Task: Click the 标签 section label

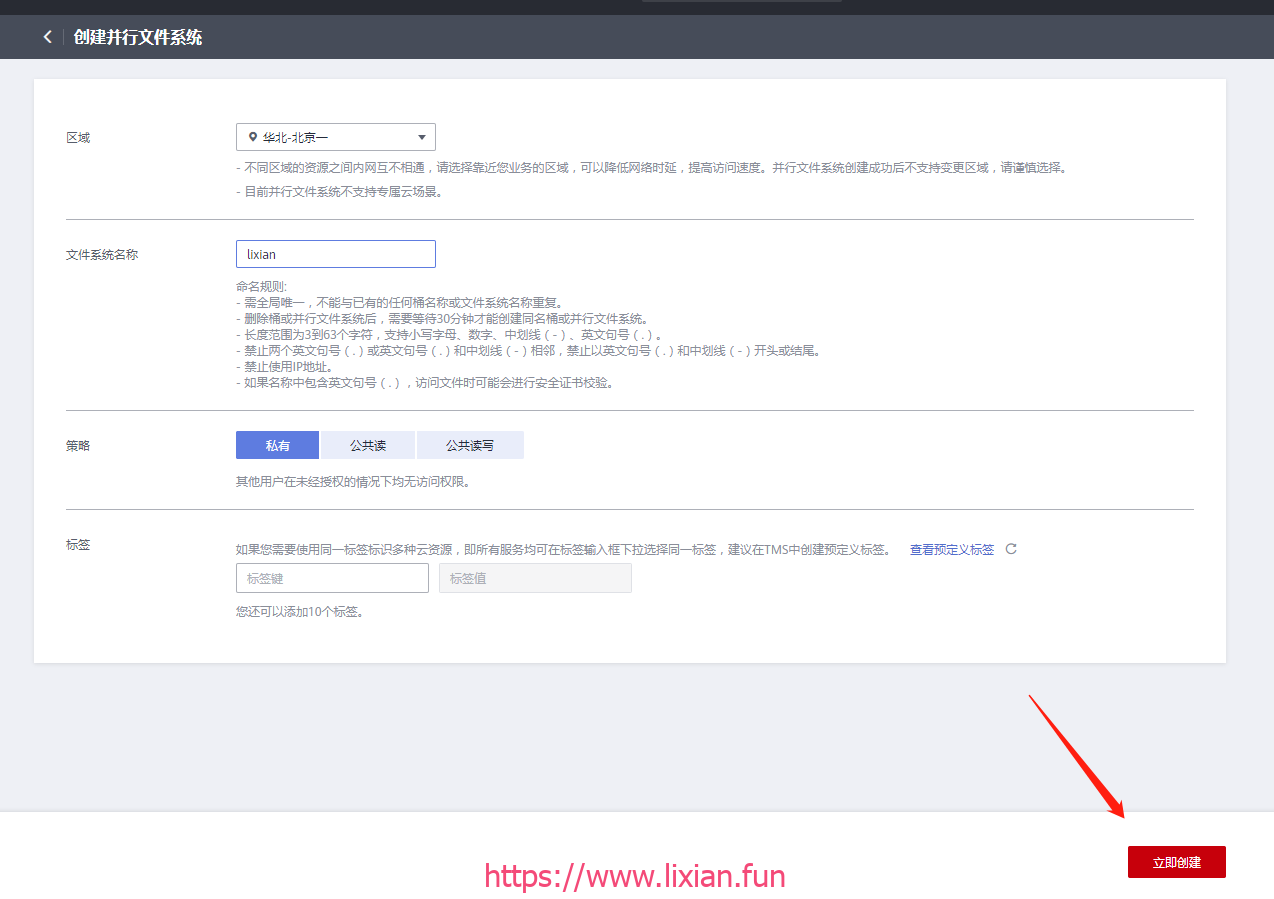Action: pos(78,545)
